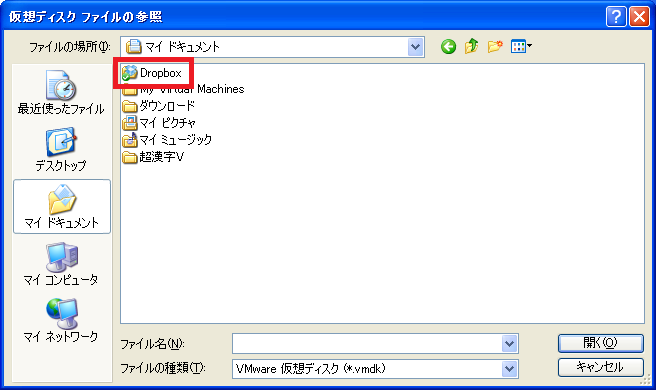This screenshot has height=390, width=656.
Task: Click the キャンセル button
Action: (600, 367)
